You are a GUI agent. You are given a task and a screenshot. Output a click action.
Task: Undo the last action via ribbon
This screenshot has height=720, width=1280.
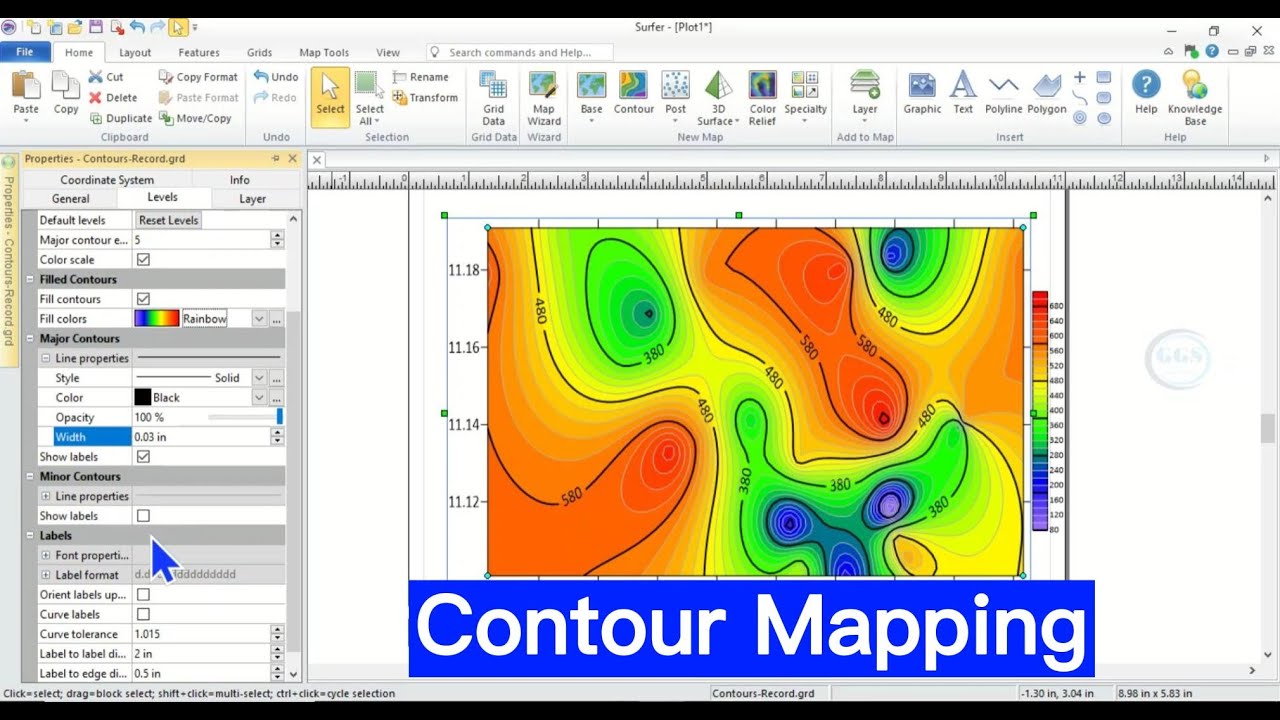coord(276,77)
